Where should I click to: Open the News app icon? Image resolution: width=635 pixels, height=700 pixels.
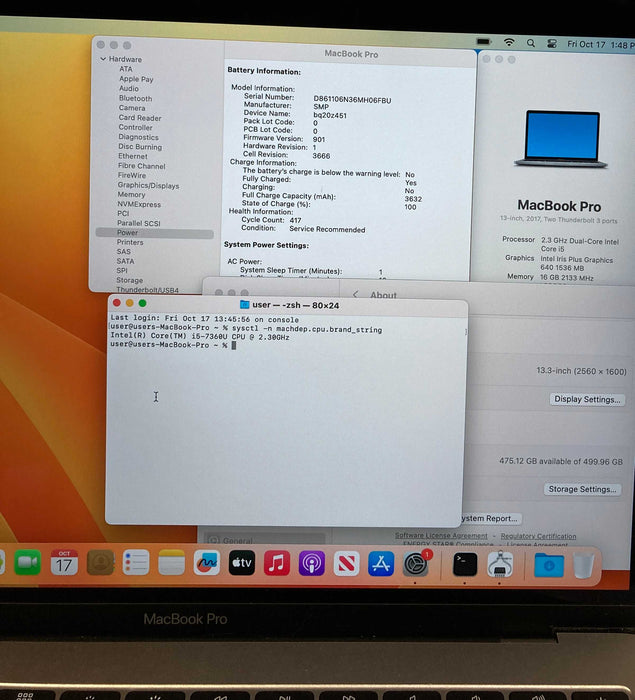pos(347,563)
